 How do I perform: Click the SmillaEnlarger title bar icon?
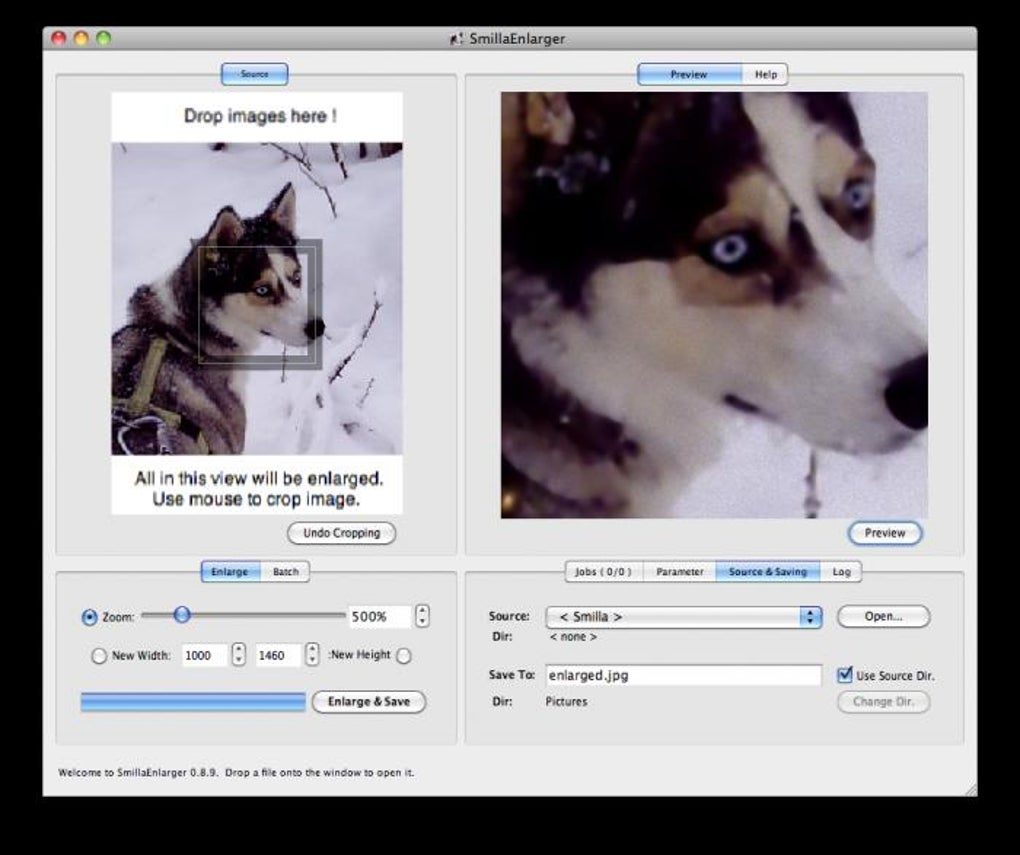[456, 39]
